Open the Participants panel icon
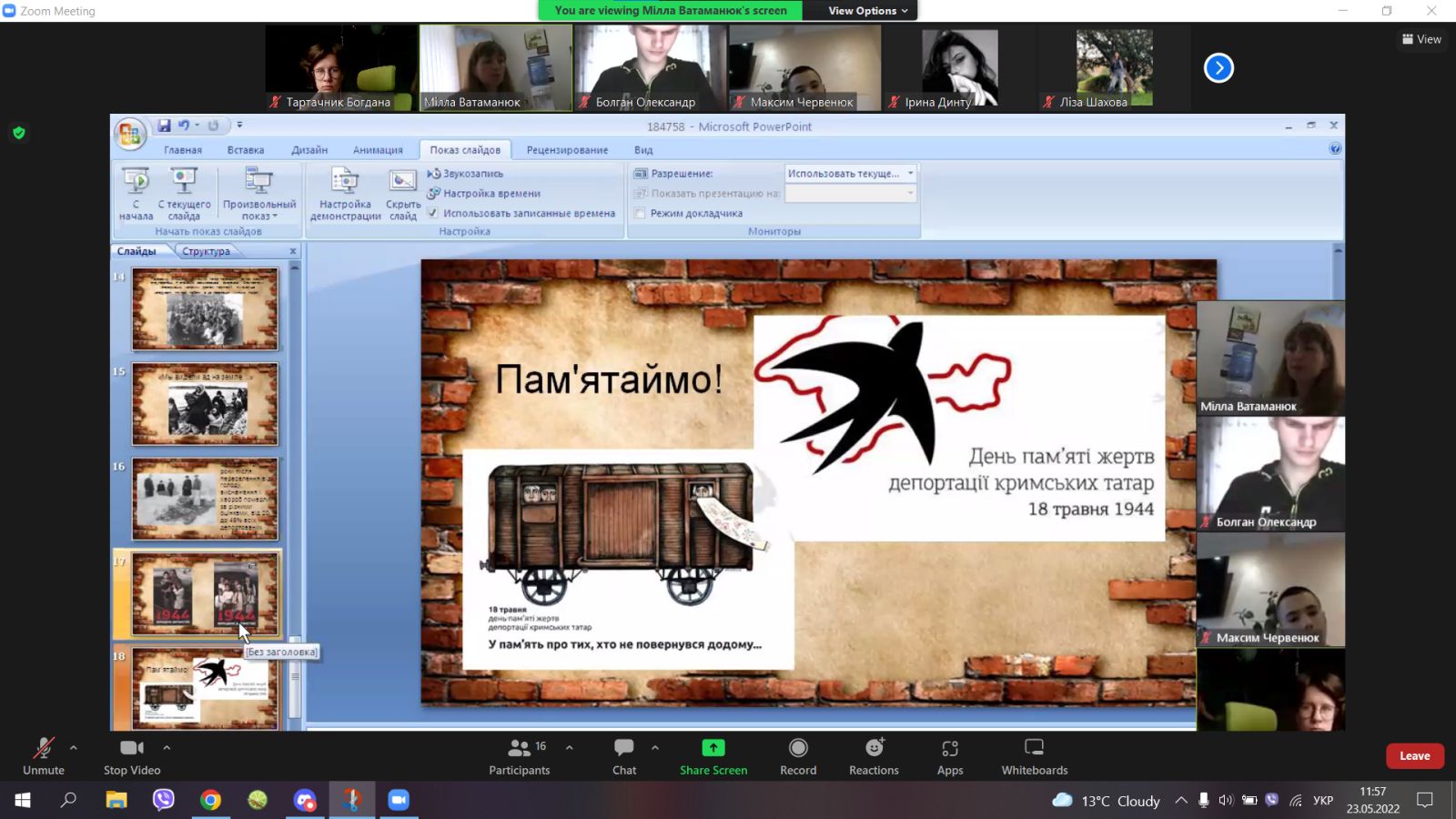This screenshot has width=1456, height=819. 520,748
